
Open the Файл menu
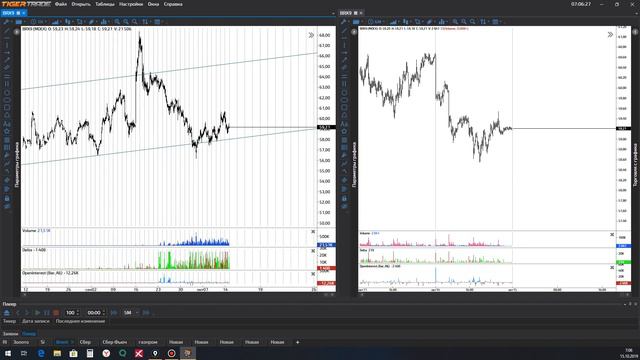tap(60, 4)
